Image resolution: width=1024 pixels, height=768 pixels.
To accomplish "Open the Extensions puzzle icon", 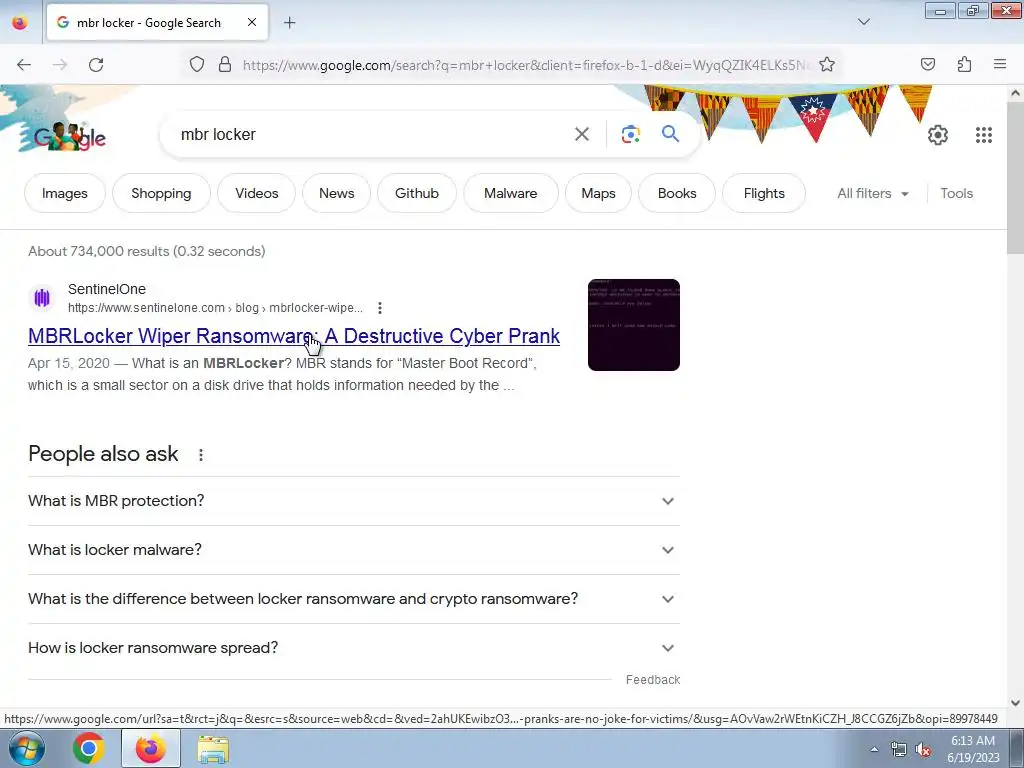I will click(x=964, y=64).
